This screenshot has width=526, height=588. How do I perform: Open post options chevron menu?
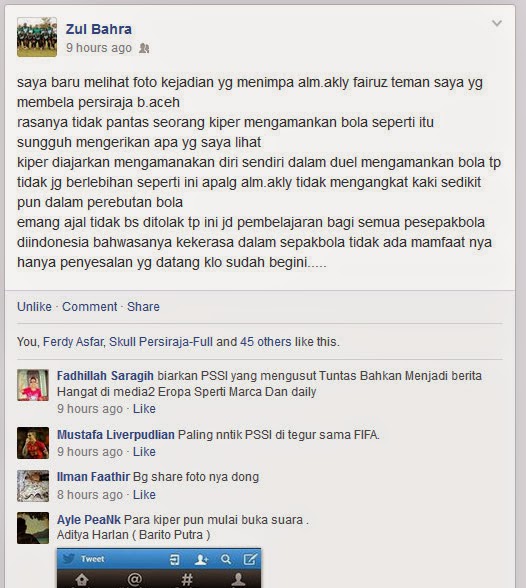[497, 23]
